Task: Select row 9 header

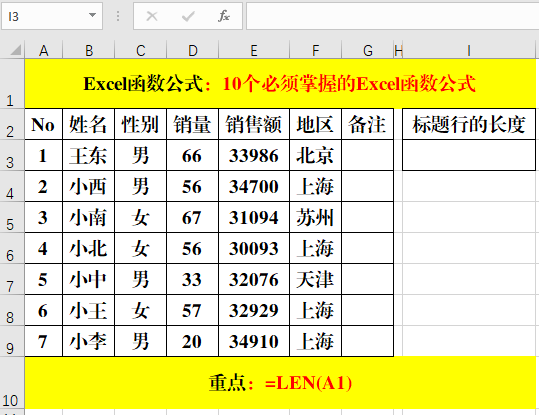Action: pos(12,341)
